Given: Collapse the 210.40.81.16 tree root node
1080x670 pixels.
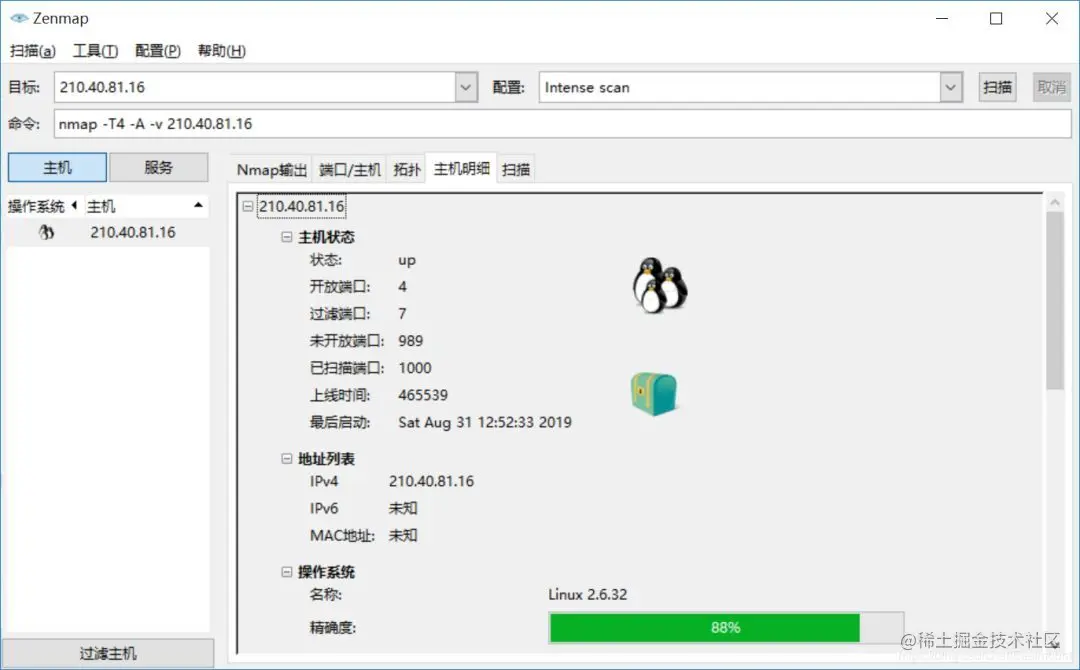Looking at the screenshot, I should (248, 206).
